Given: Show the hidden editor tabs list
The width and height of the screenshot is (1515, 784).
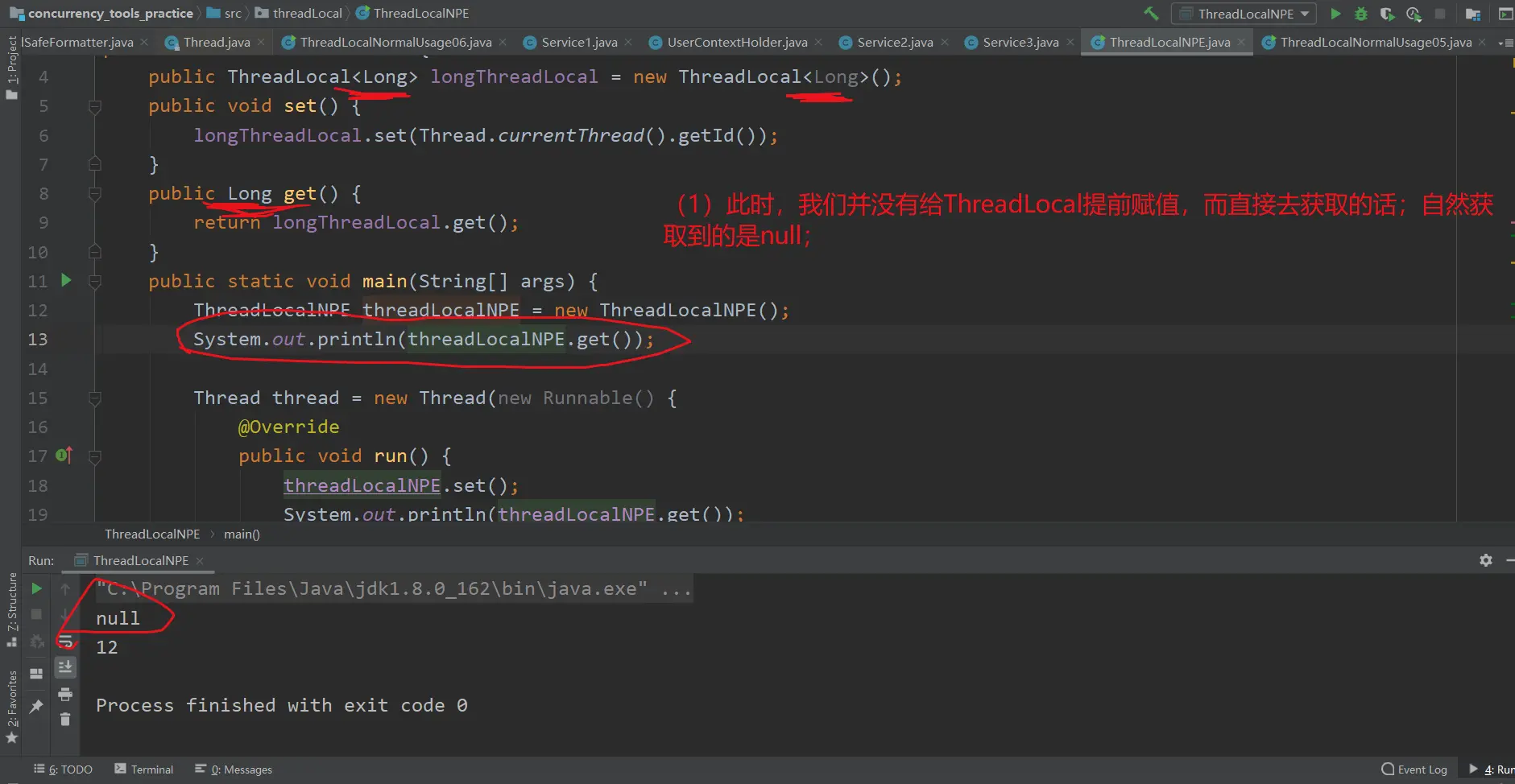Looking at the screenshot, I should click(1505, 43).
